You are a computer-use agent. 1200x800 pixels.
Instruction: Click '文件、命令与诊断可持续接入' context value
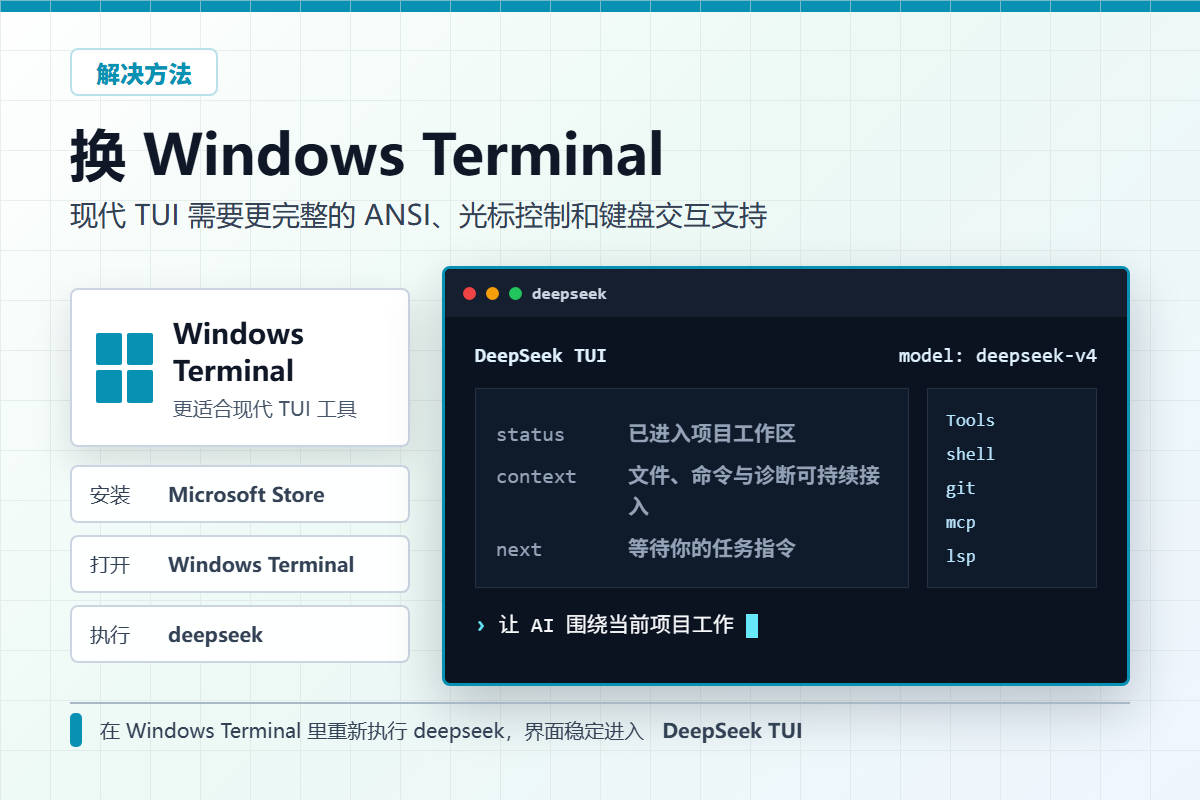pos(754,491)
